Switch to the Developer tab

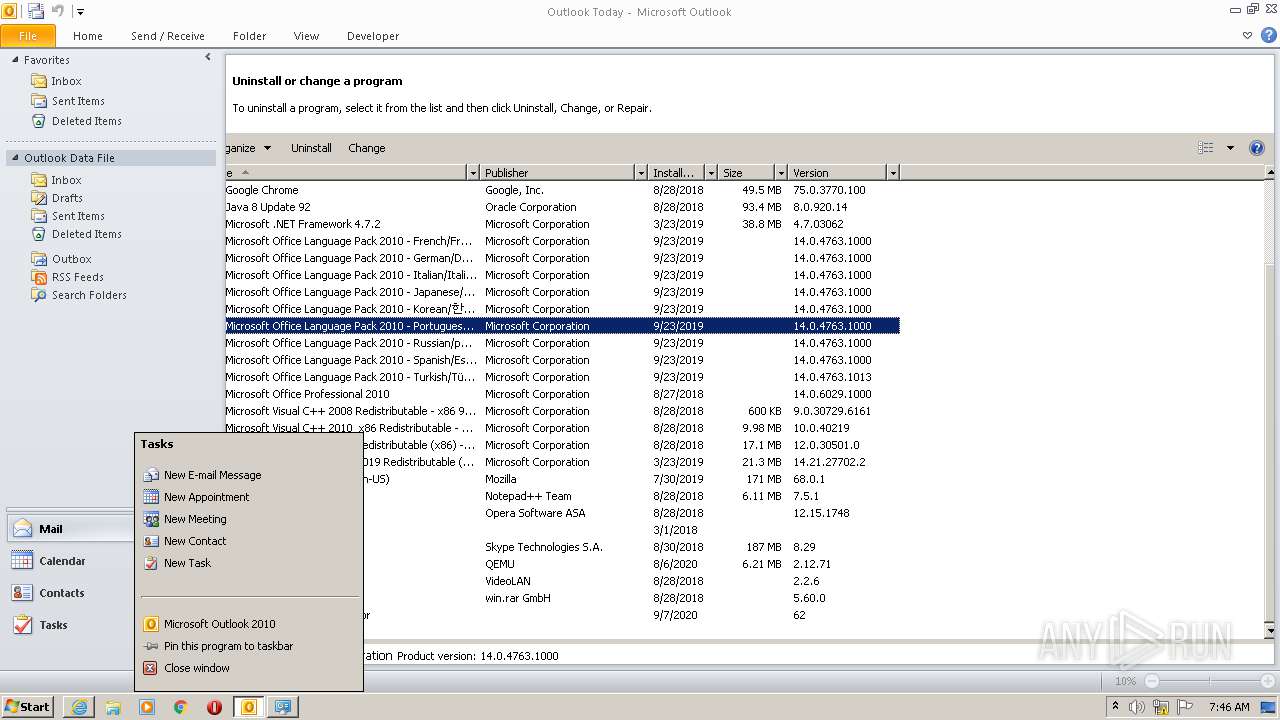click(373, 36)
